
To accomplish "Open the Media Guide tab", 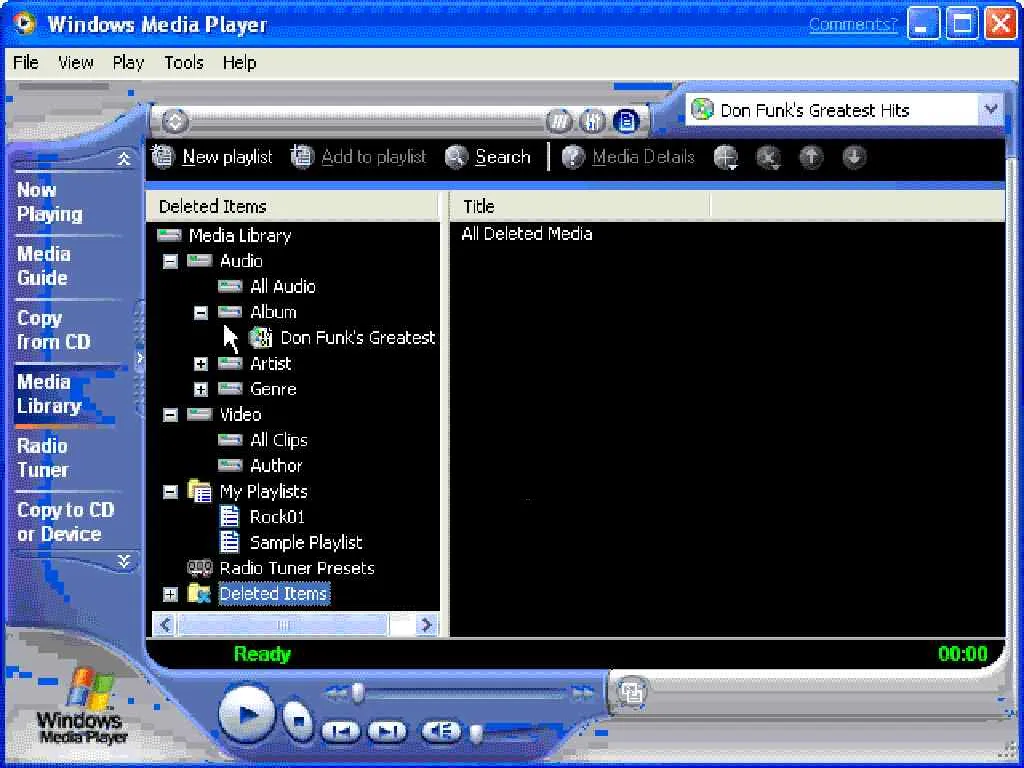I will (43, 266).
